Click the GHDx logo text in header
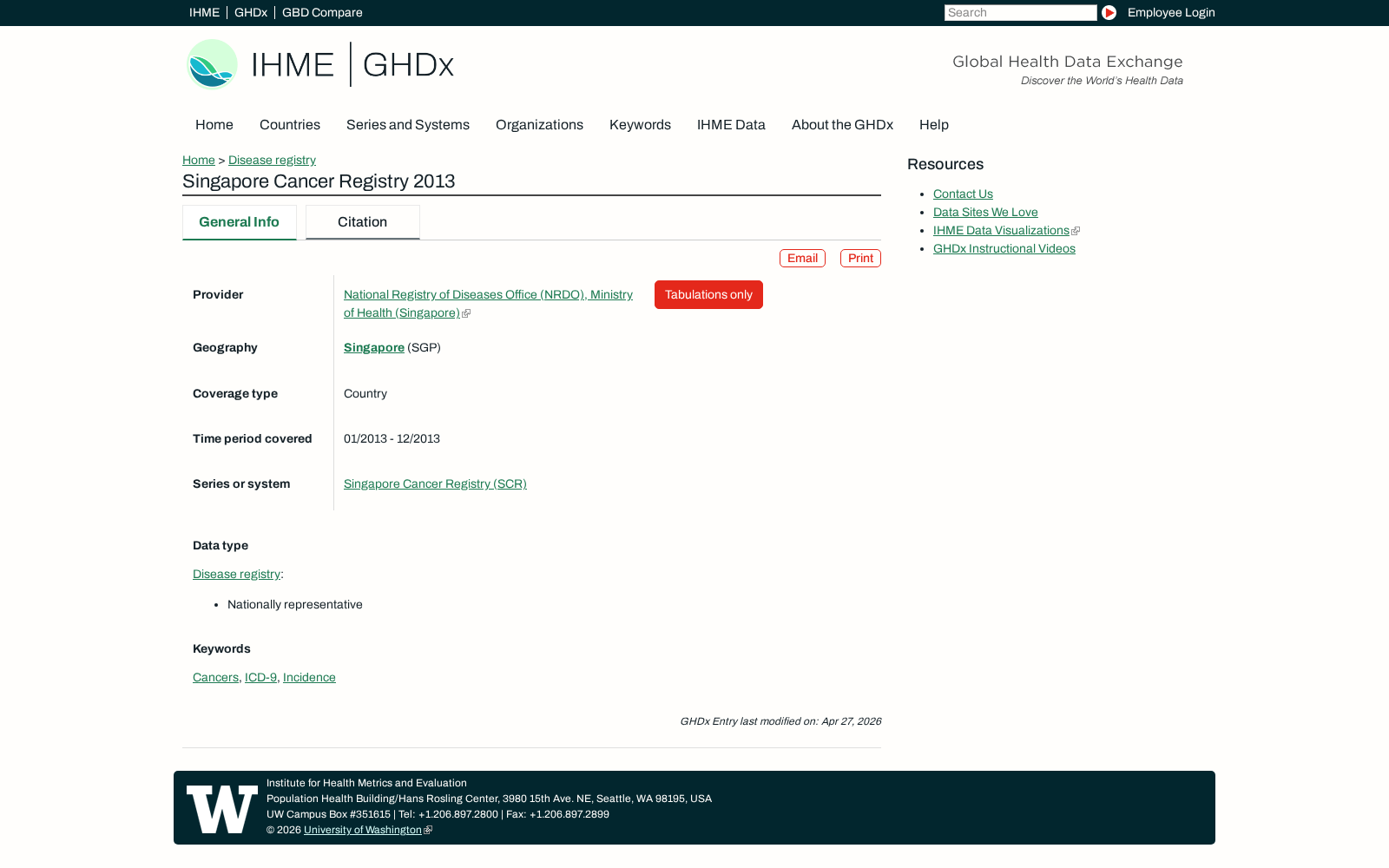 (x=408, y=65)
